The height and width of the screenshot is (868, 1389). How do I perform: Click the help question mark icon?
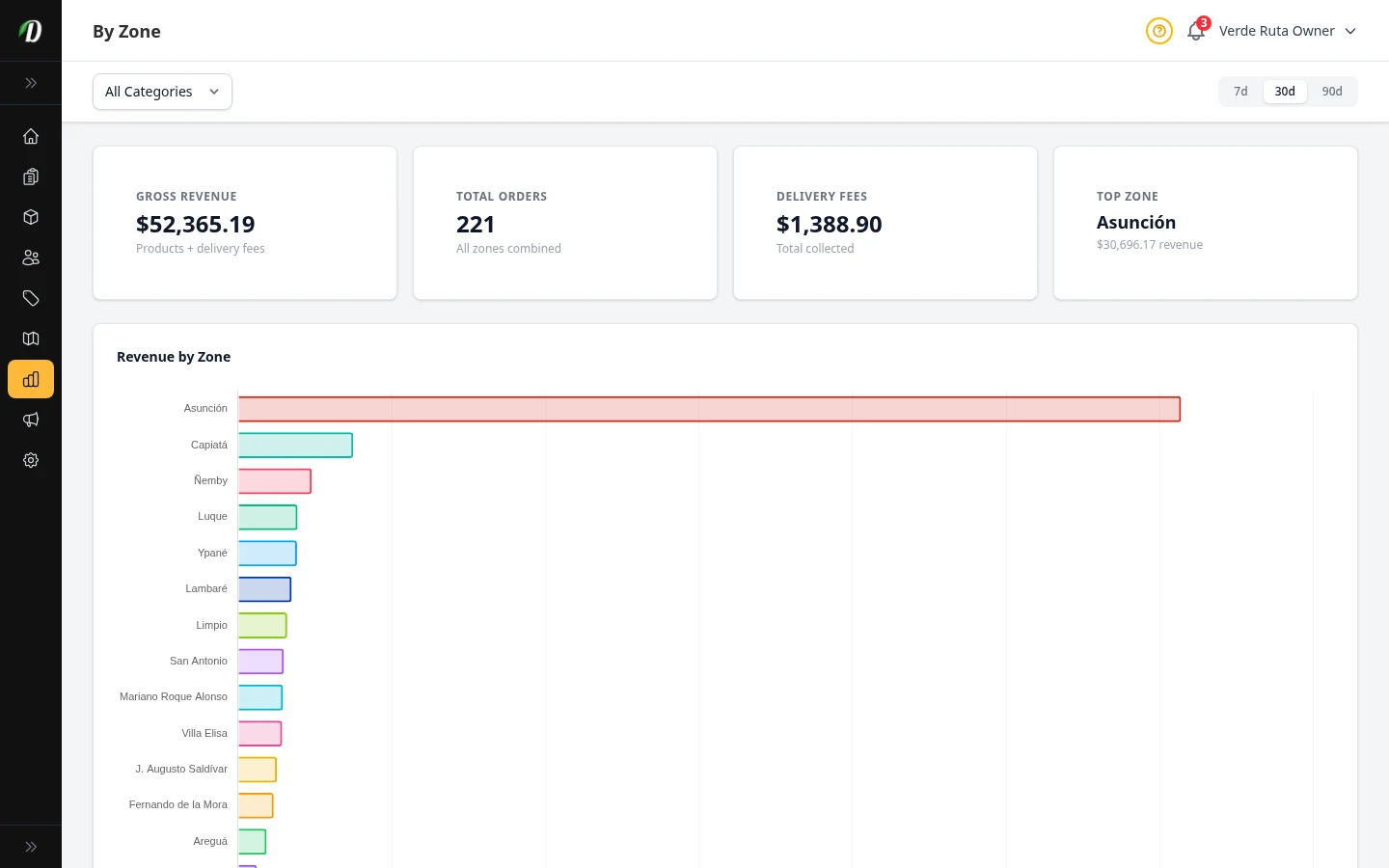1158,31
